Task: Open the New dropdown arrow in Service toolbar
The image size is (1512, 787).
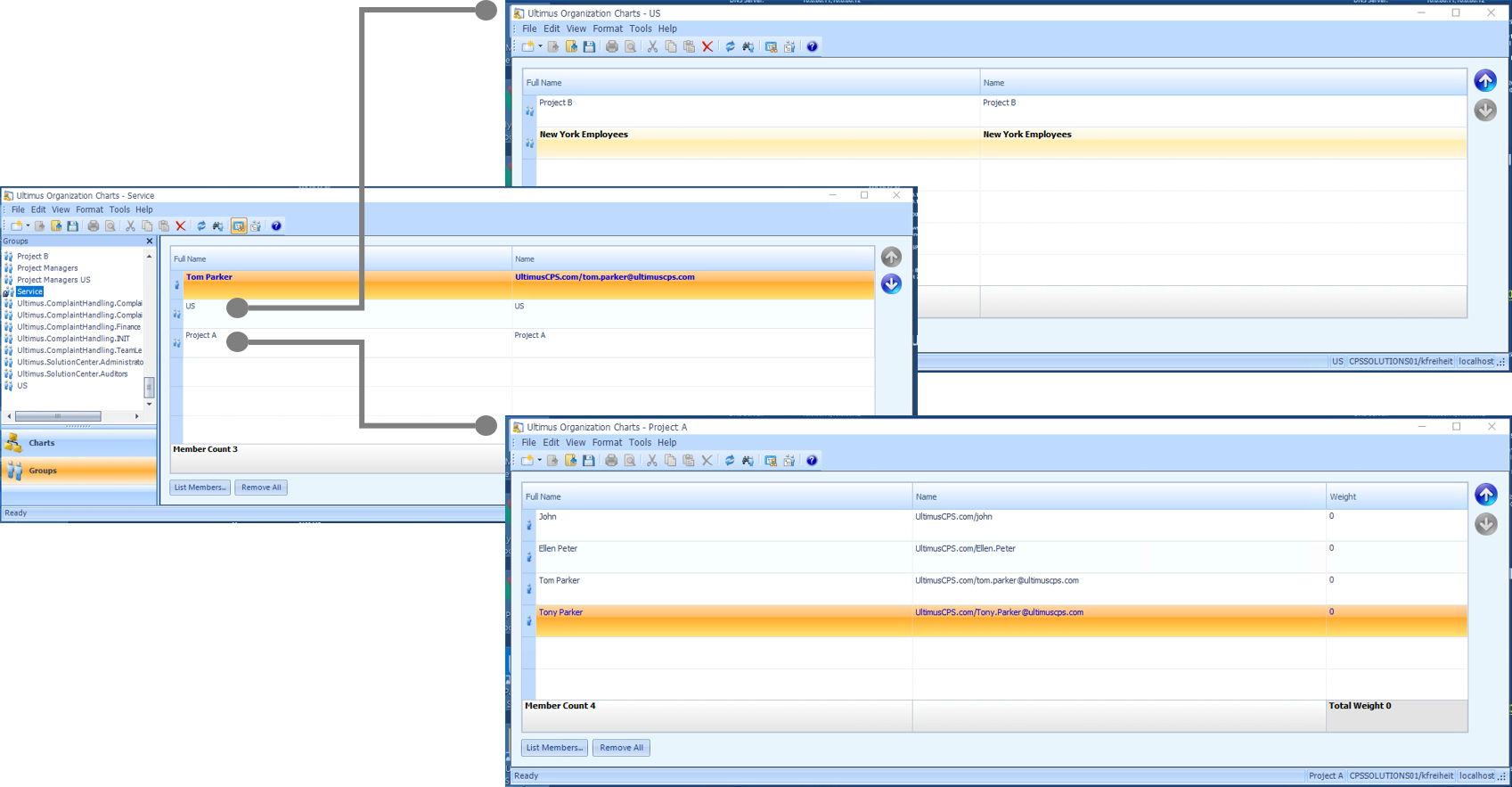Action: (x=28, y=226)
